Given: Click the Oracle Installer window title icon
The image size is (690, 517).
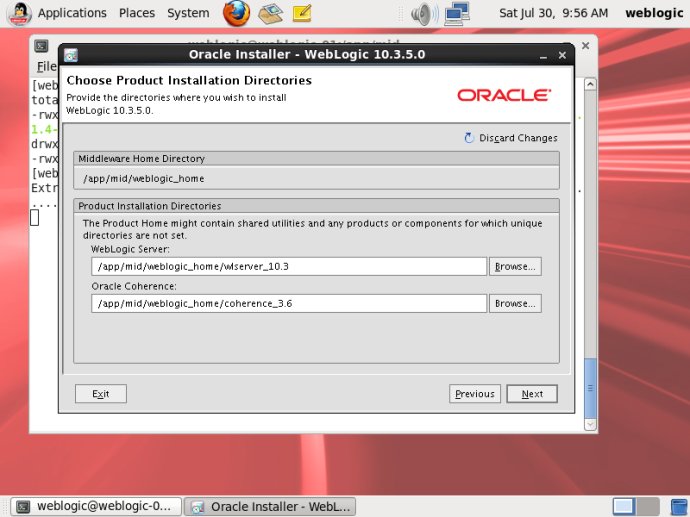Looking at the screenshot, I should (x=71, y=55).
